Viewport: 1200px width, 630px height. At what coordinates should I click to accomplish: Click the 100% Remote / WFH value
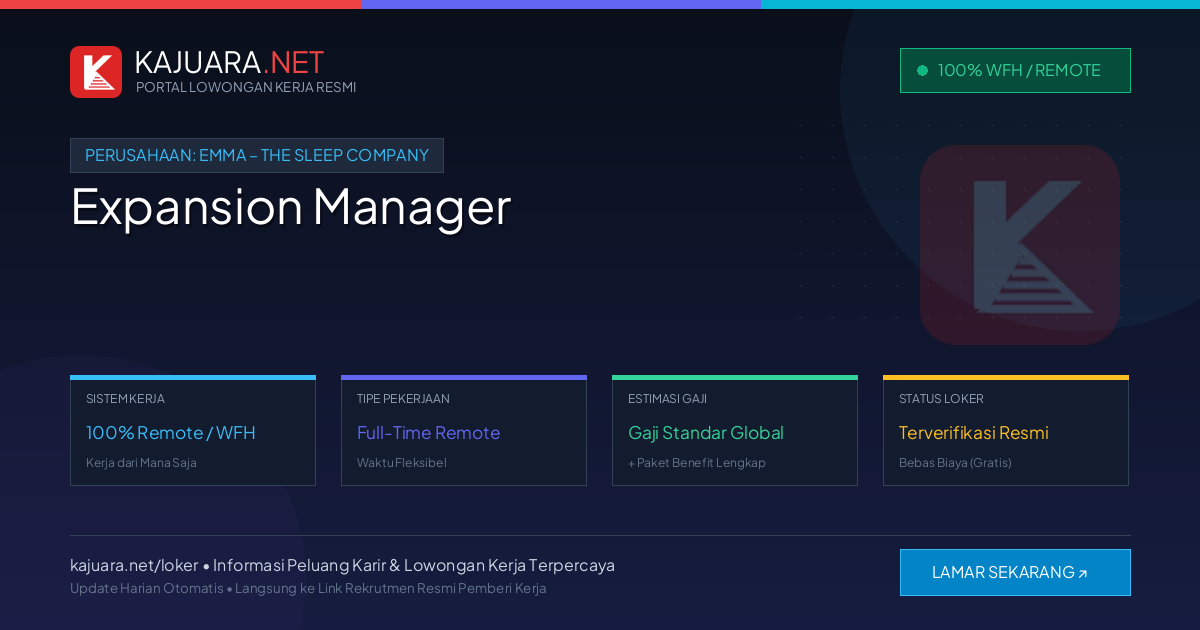pyautogui.click(x=171, y=433)
